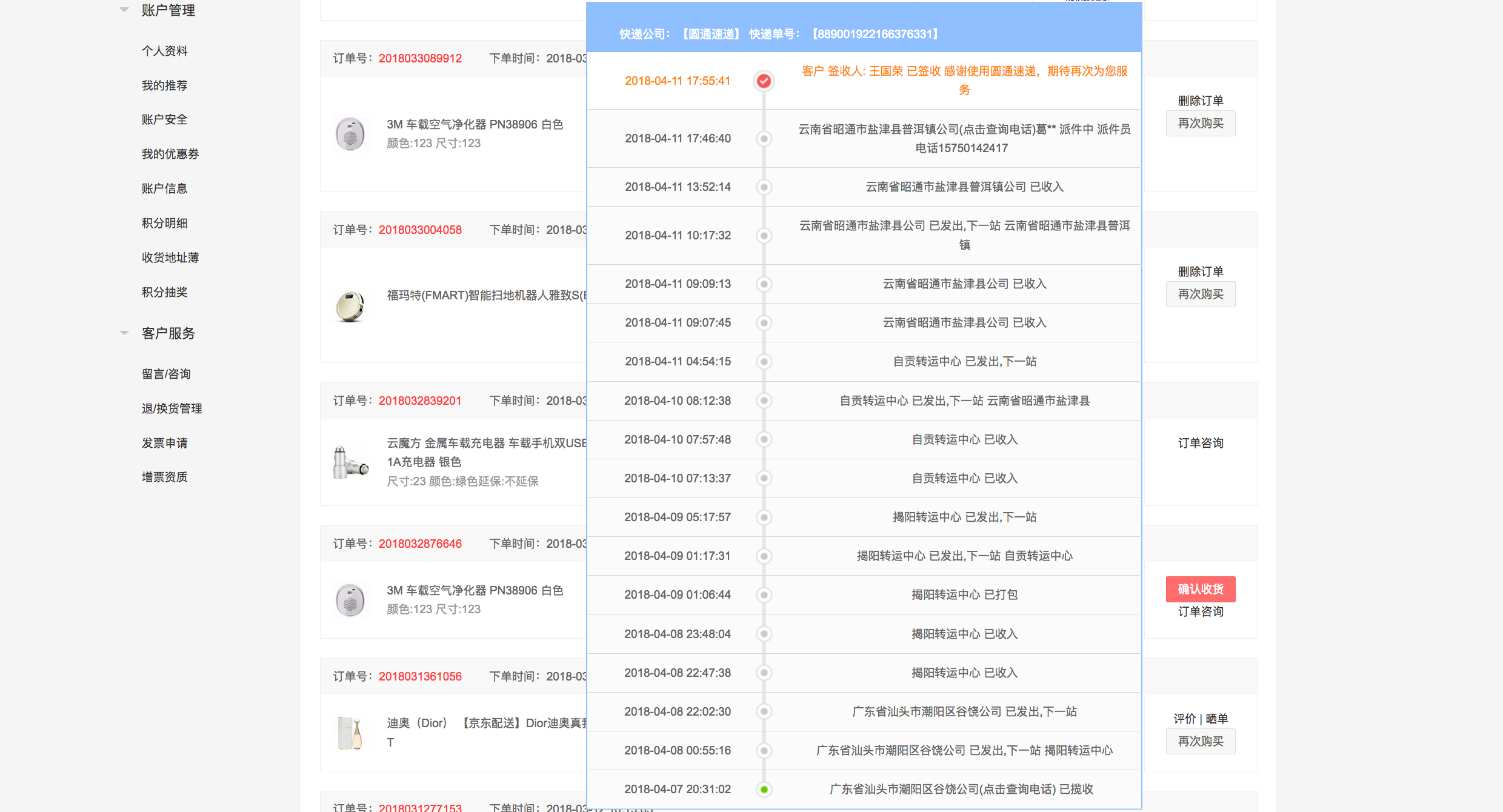Click tracking number 889001922166376331 in header
Screen dimensions: 1503x812
coord(876,34)
